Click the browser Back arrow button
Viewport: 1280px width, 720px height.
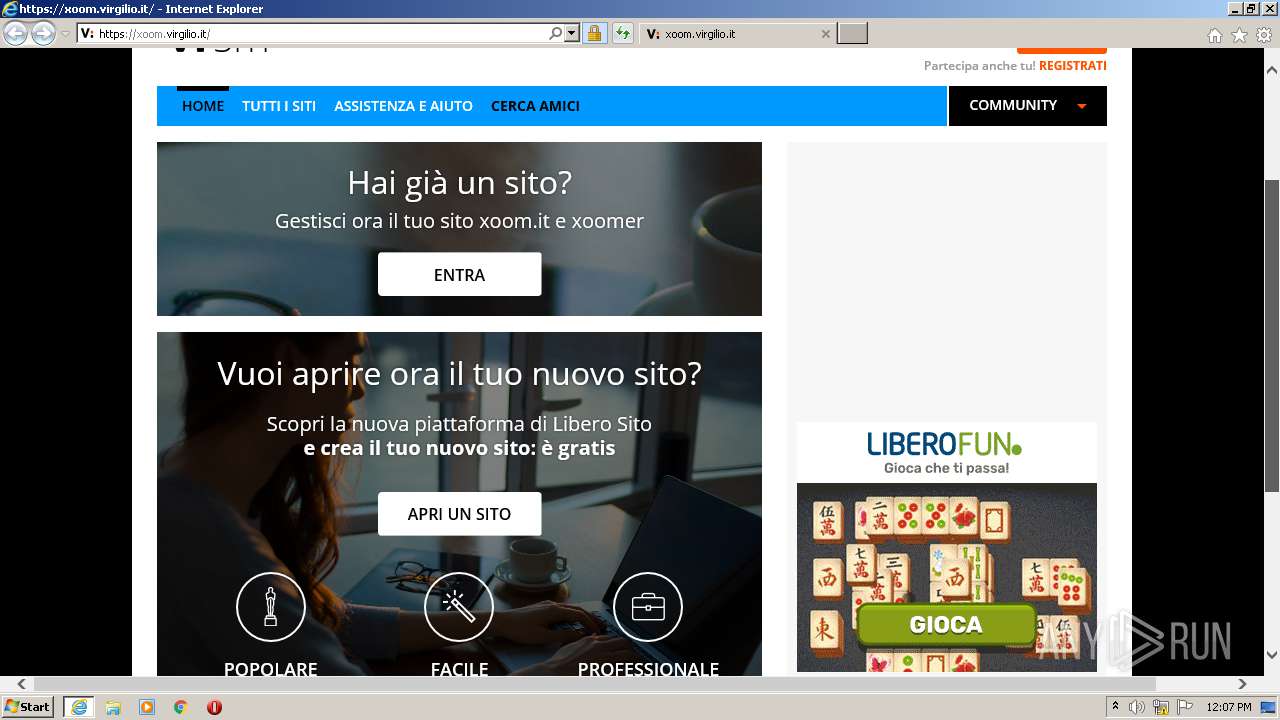point(15,33)
